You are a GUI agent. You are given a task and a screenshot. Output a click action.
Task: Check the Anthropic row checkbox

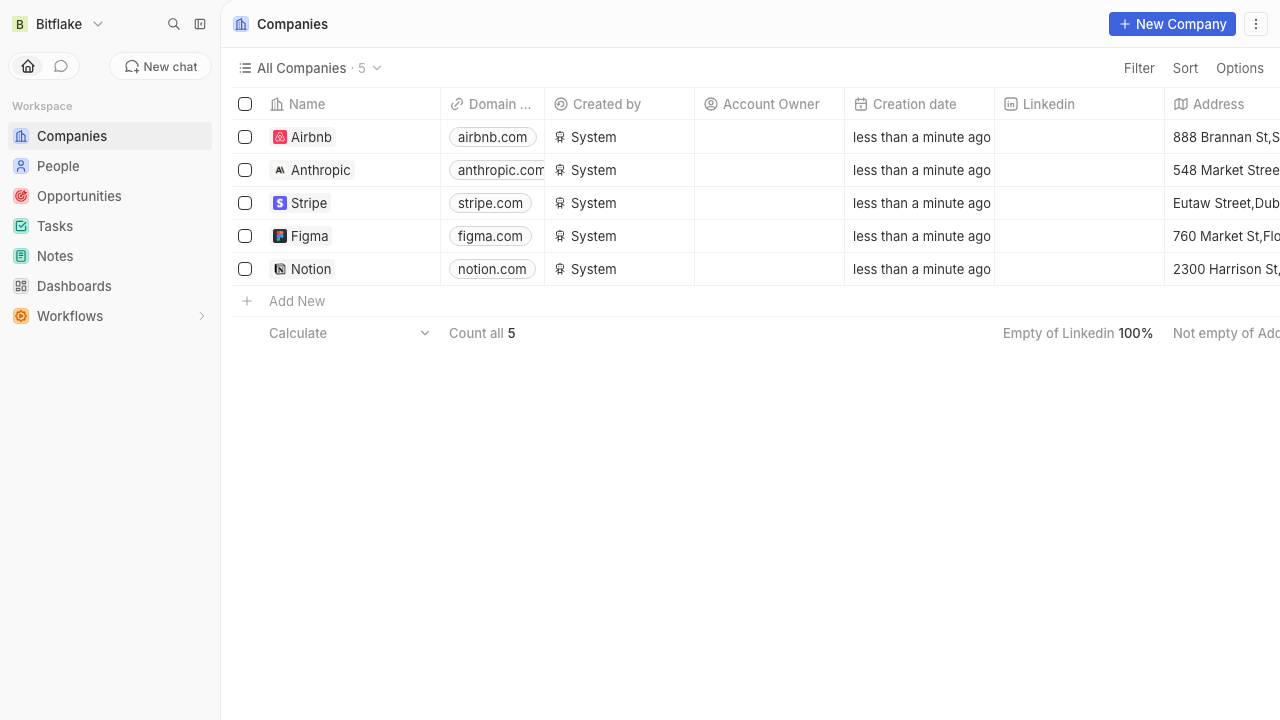pyautogui.click(x=245, y=170)
